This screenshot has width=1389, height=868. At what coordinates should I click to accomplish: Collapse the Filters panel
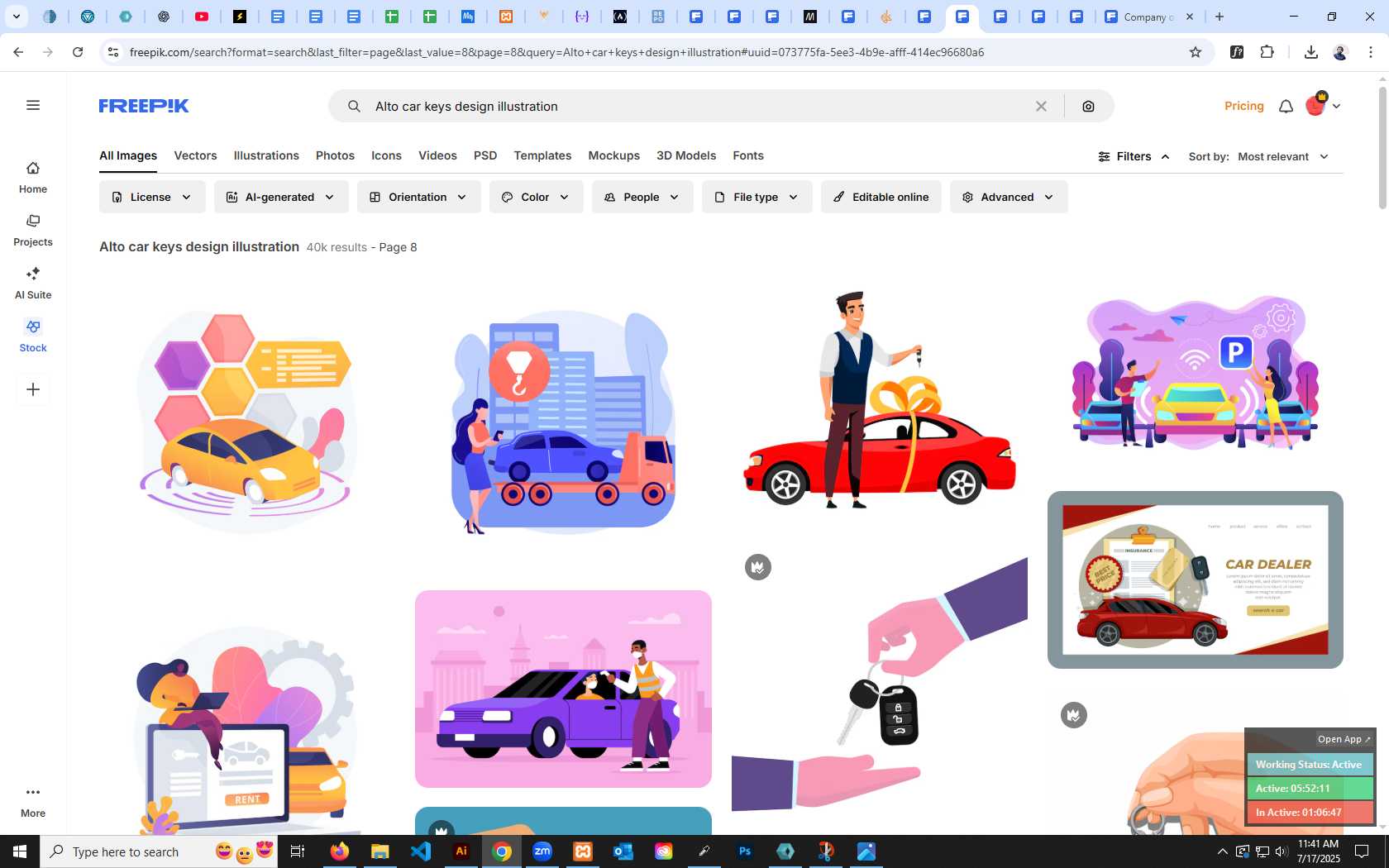pyautogui.click(x=1134, y=156)
